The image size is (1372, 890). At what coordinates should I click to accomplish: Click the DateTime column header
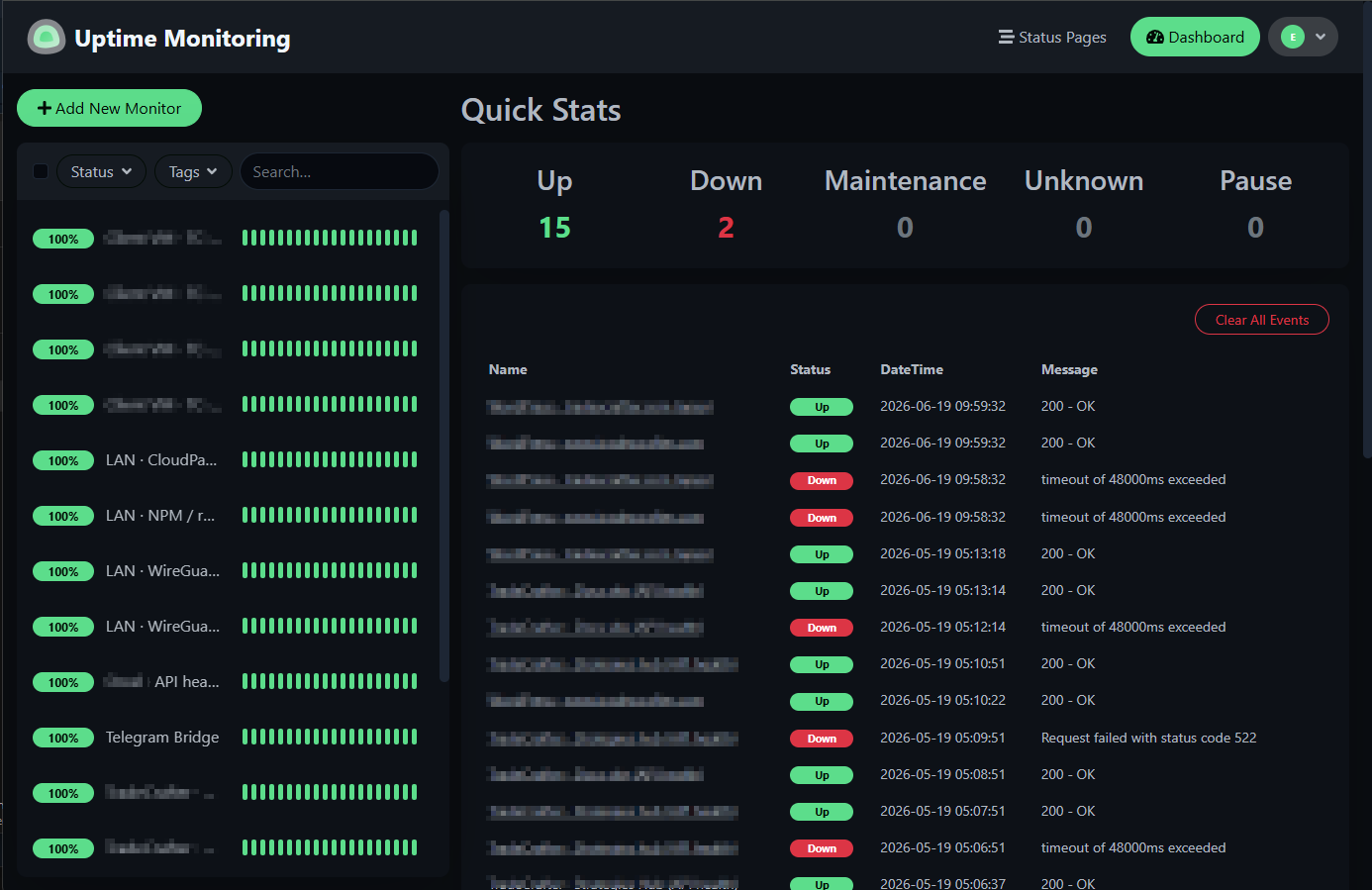(912, 369)
